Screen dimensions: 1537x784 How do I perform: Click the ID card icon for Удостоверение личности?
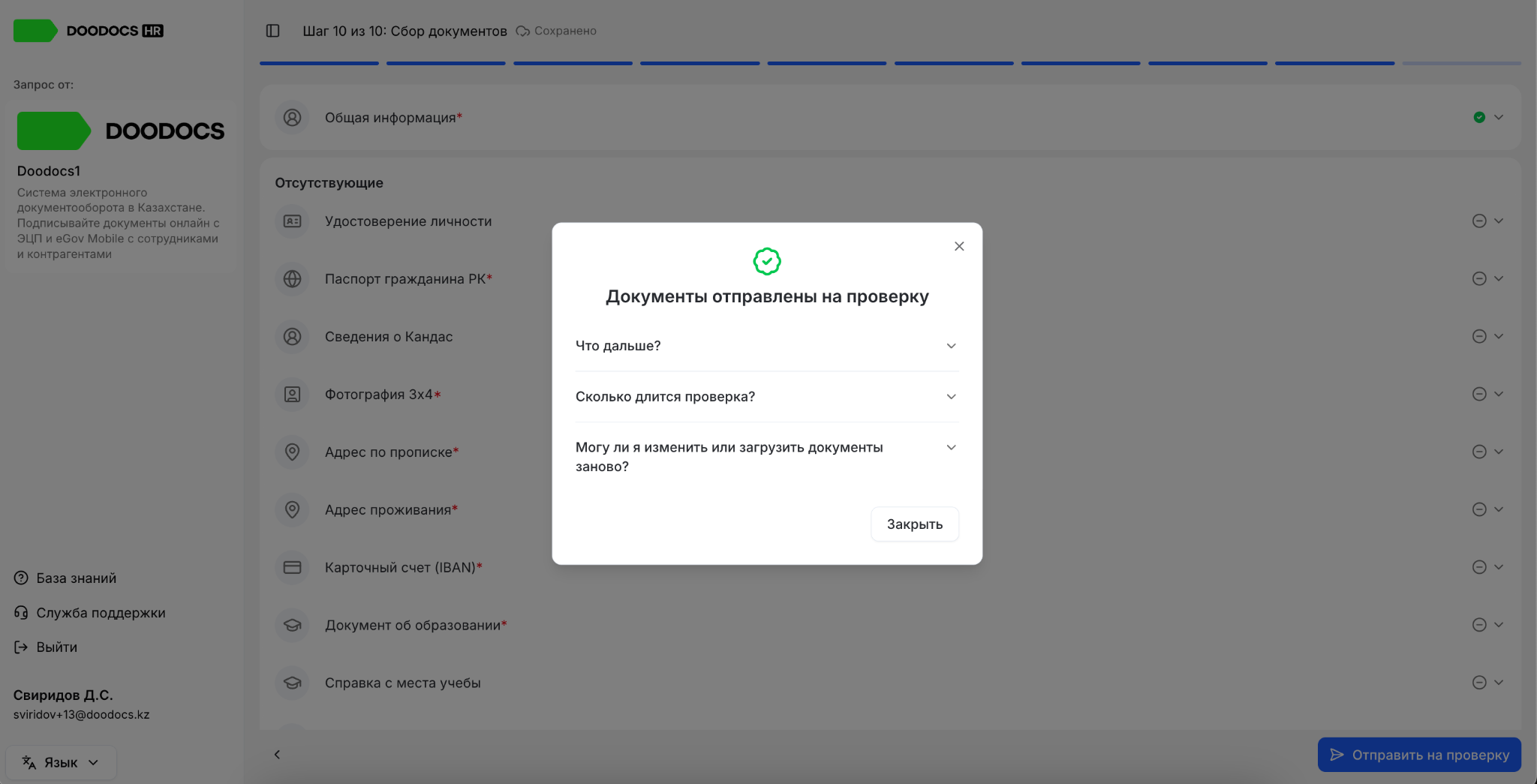tap(292, 221)
